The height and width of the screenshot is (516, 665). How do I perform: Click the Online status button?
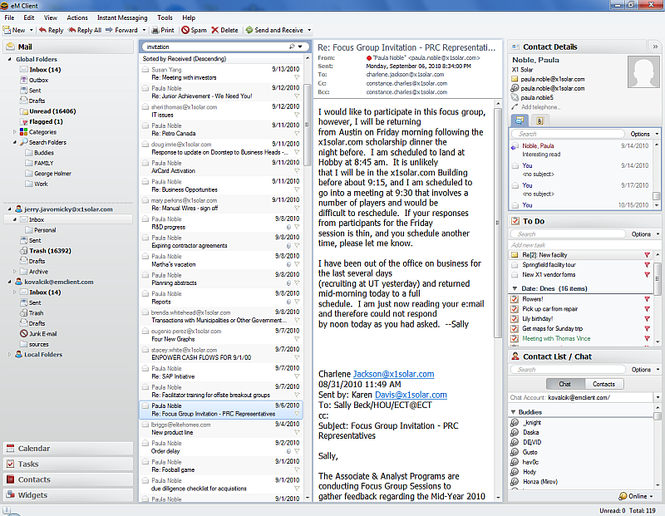point(636,496)
